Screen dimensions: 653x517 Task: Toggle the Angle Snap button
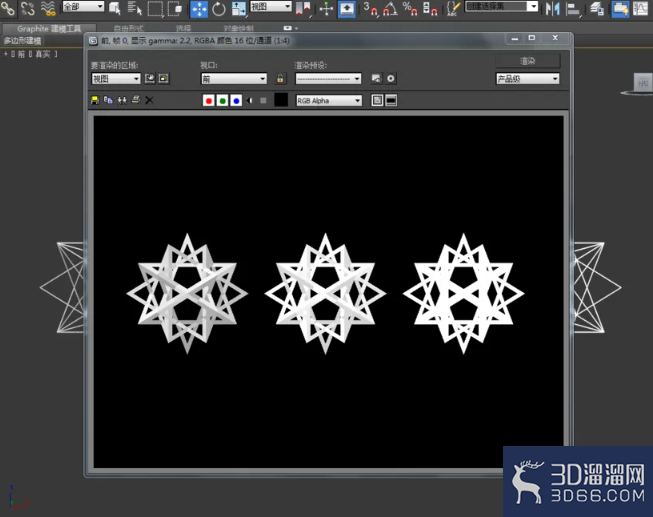point(390,8)
